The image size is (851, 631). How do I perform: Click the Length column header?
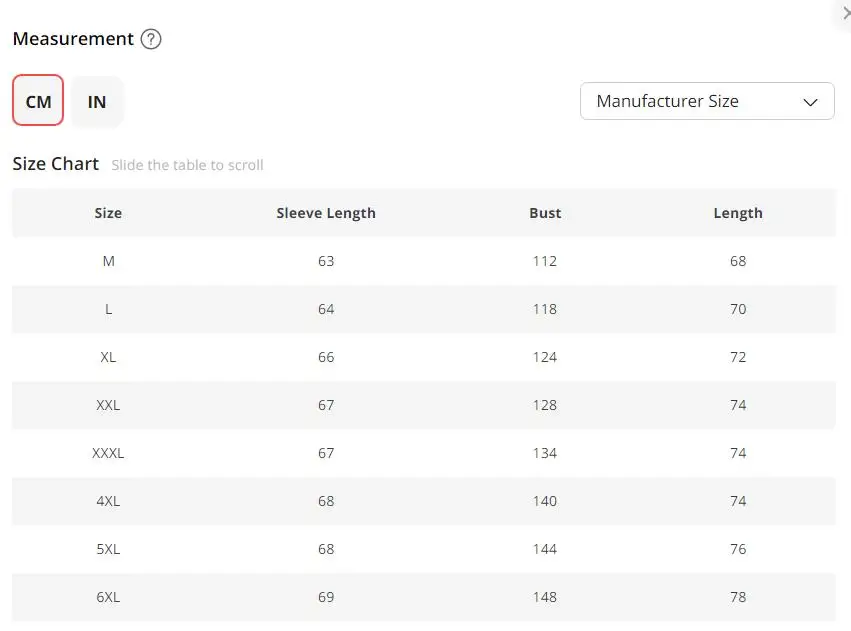coord(738,213)
